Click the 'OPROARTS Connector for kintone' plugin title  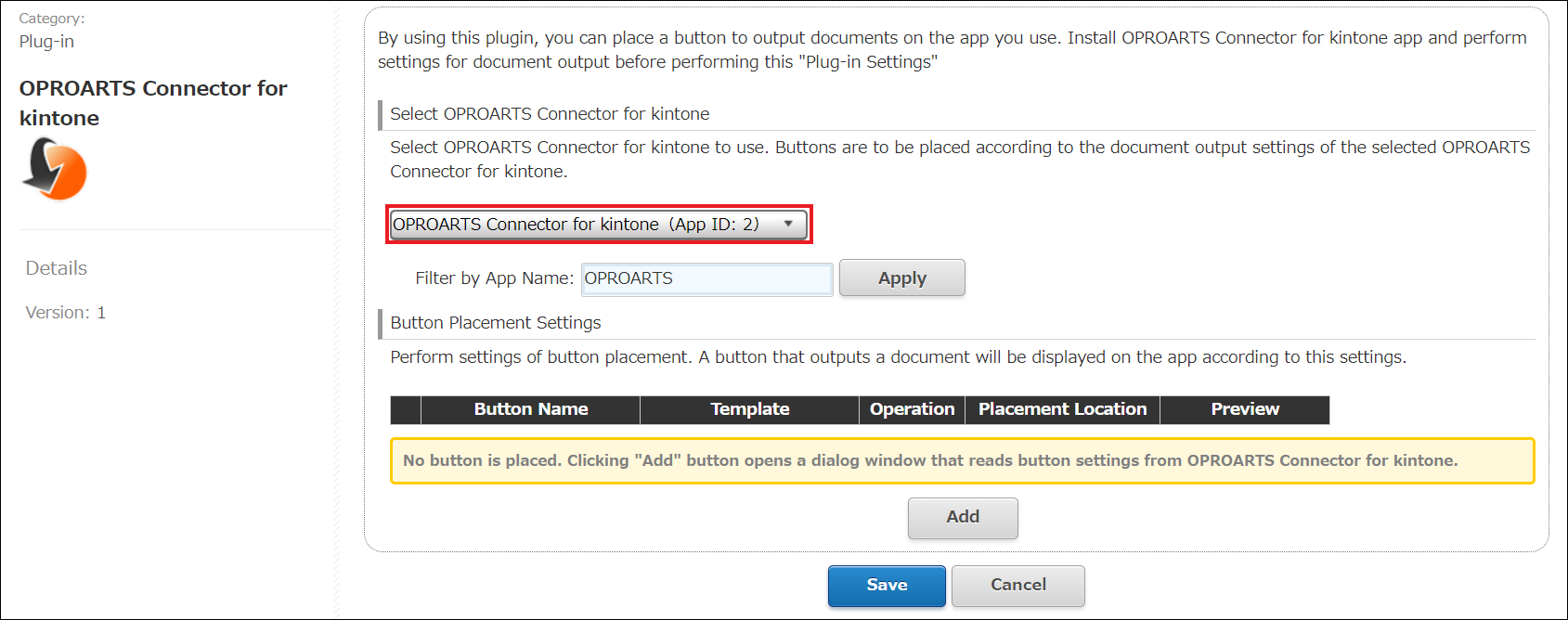(153, 103)
